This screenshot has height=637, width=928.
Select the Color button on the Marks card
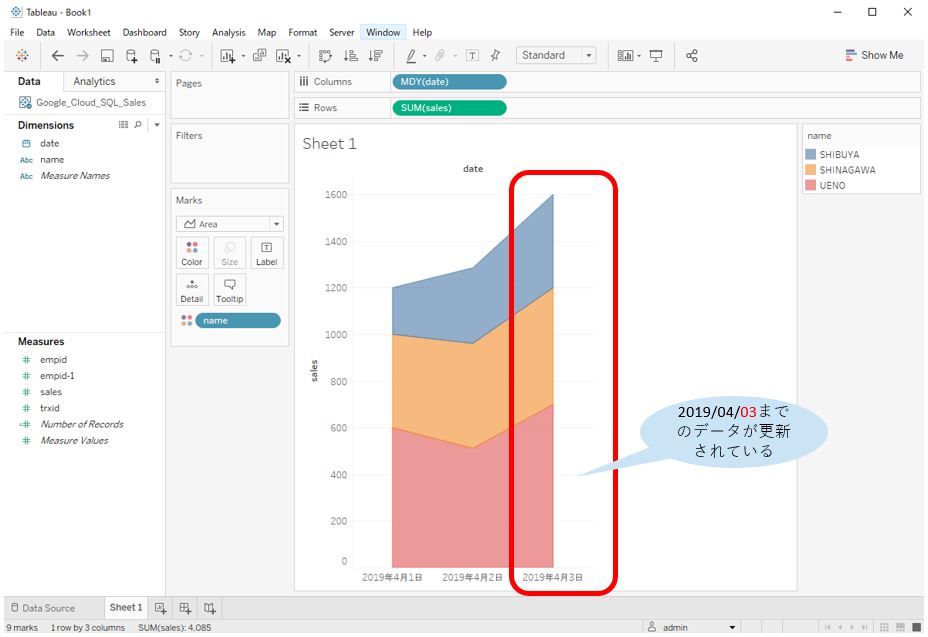pos(192,252)
